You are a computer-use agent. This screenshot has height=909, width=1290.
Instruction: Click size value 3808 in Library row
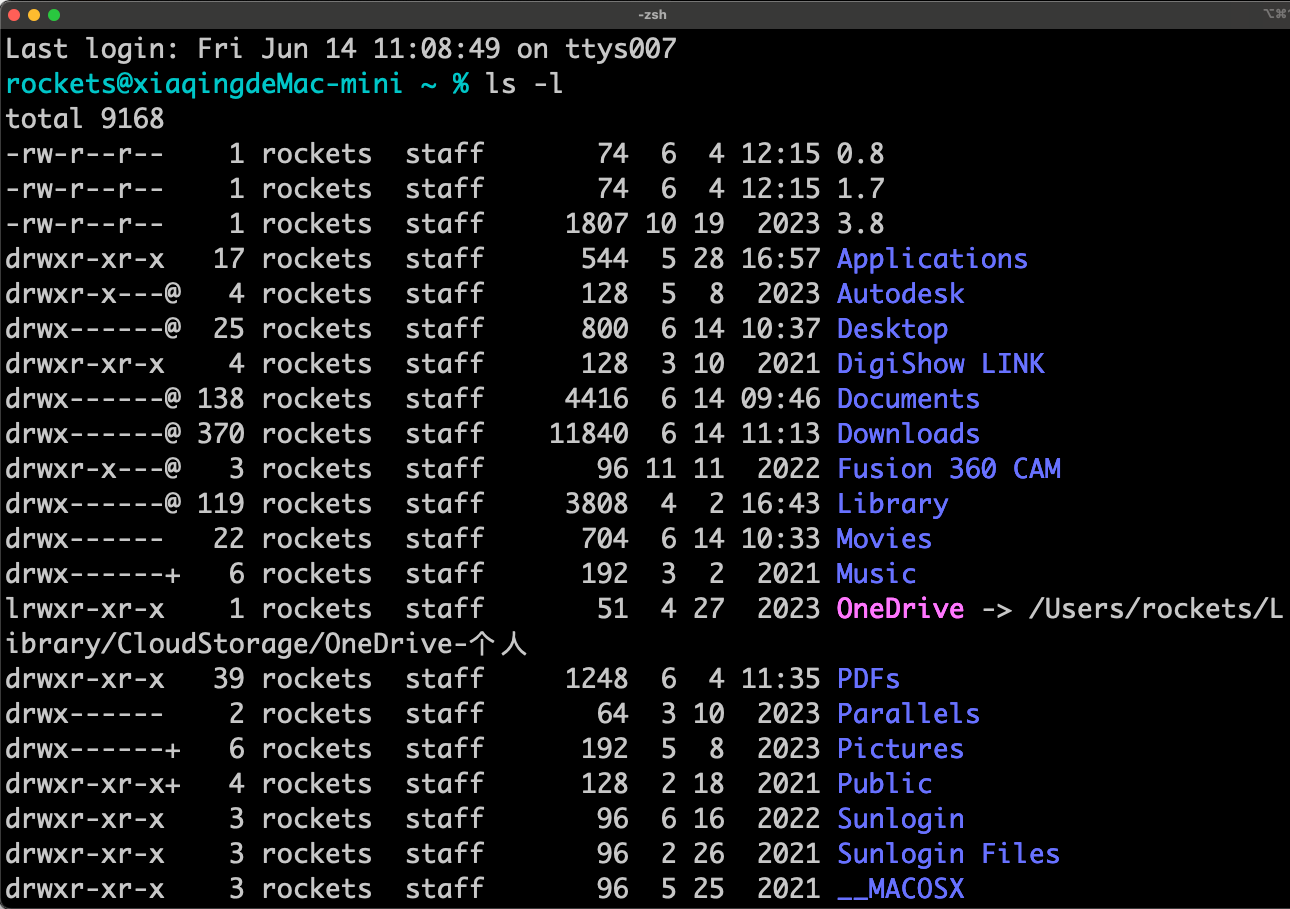click(x=597, y=503)
